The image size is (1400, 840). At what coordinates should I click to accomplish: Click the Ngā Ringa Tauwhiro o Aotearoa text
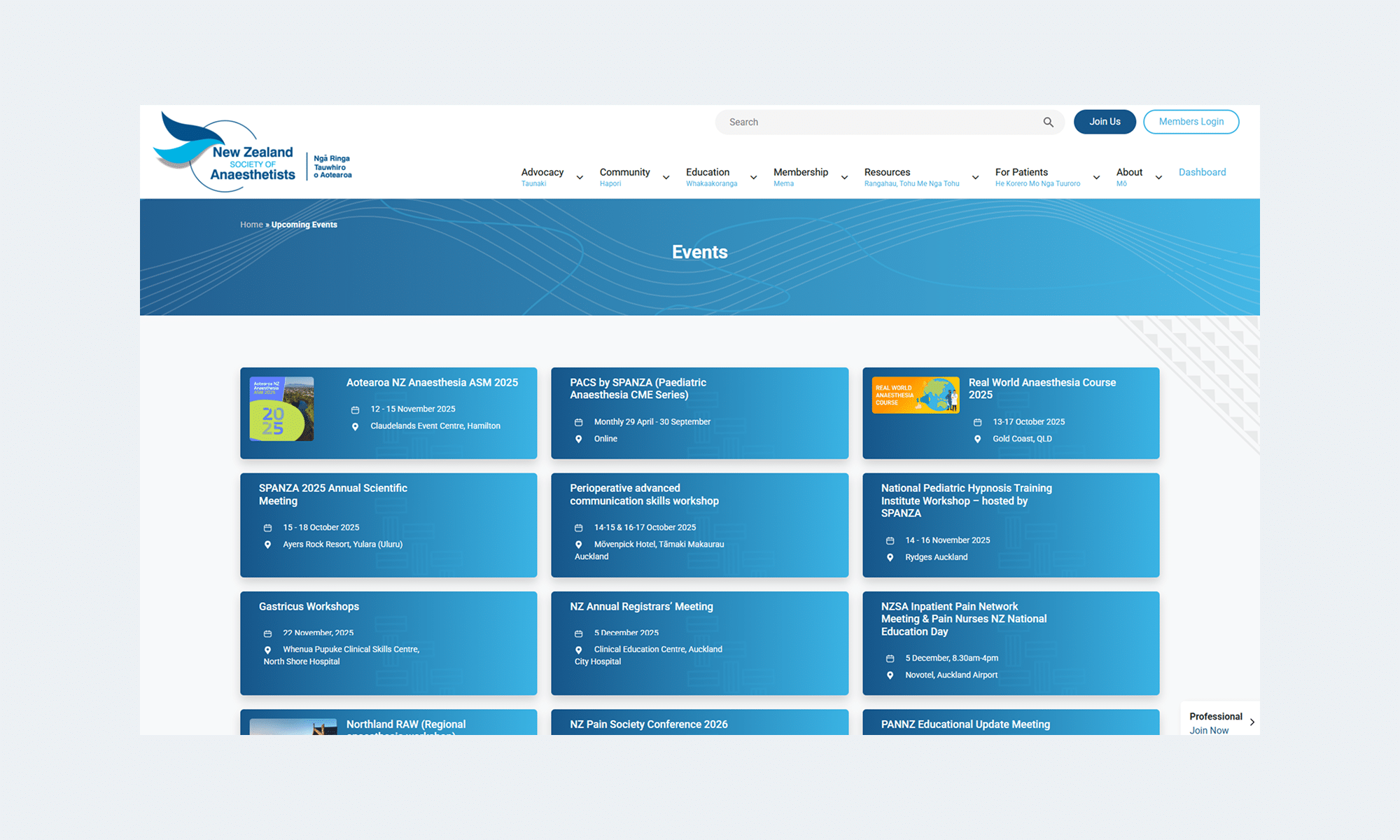pyautogui.click(x=332, y=167)
